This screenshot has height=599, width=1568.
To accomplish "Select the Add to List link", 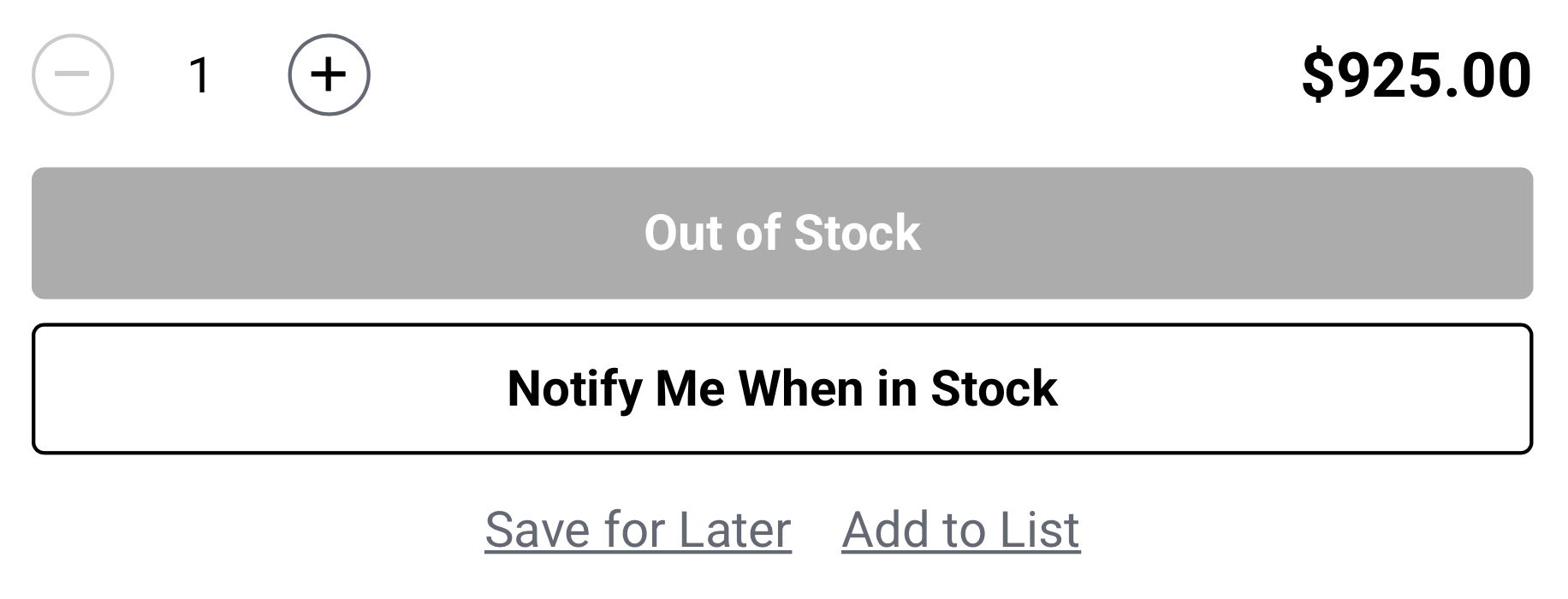I will (x=960, y=530).
